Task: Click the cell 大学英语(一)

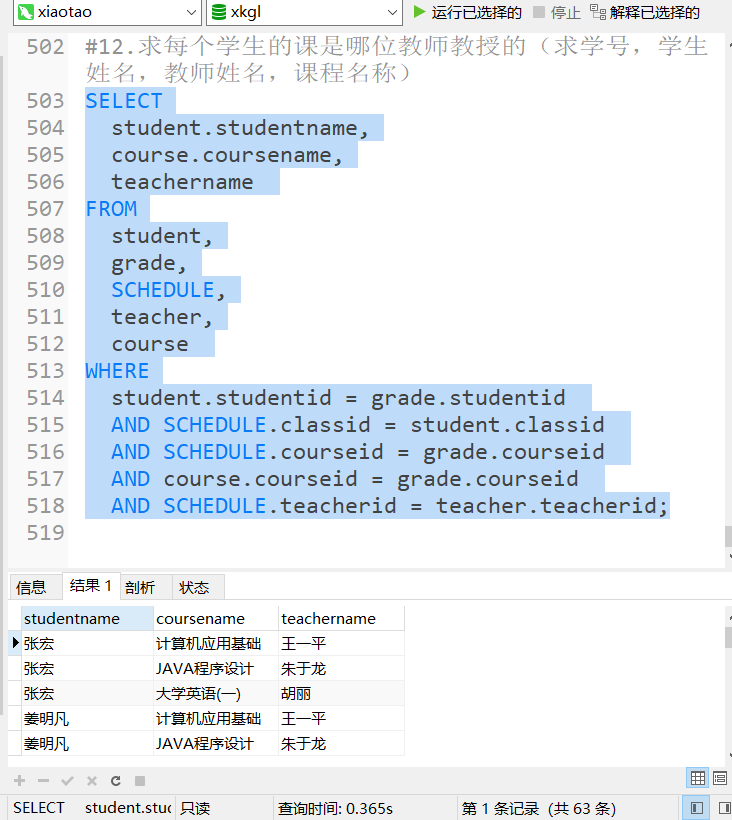Action: click(x=216, y=694)
